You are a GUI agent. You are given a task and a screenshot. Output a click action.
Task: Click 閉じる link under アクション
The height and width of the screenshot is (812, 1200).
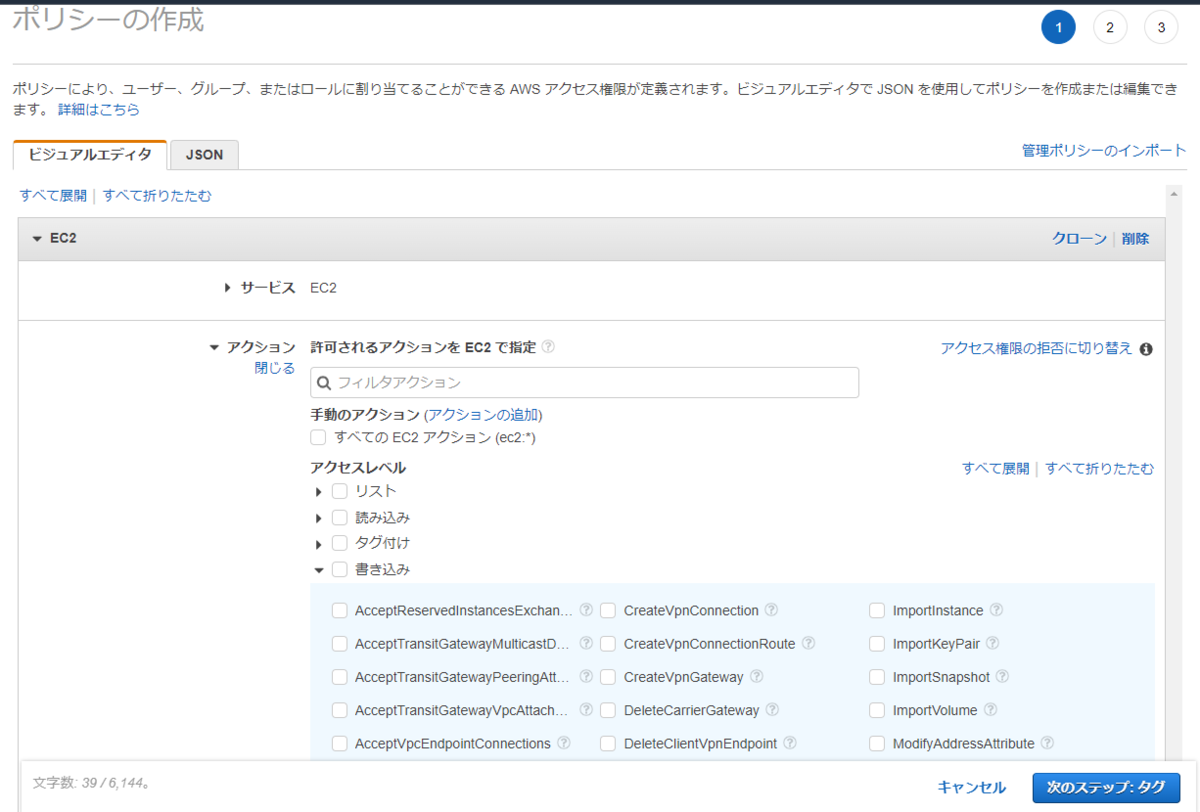tap(275, 368)
